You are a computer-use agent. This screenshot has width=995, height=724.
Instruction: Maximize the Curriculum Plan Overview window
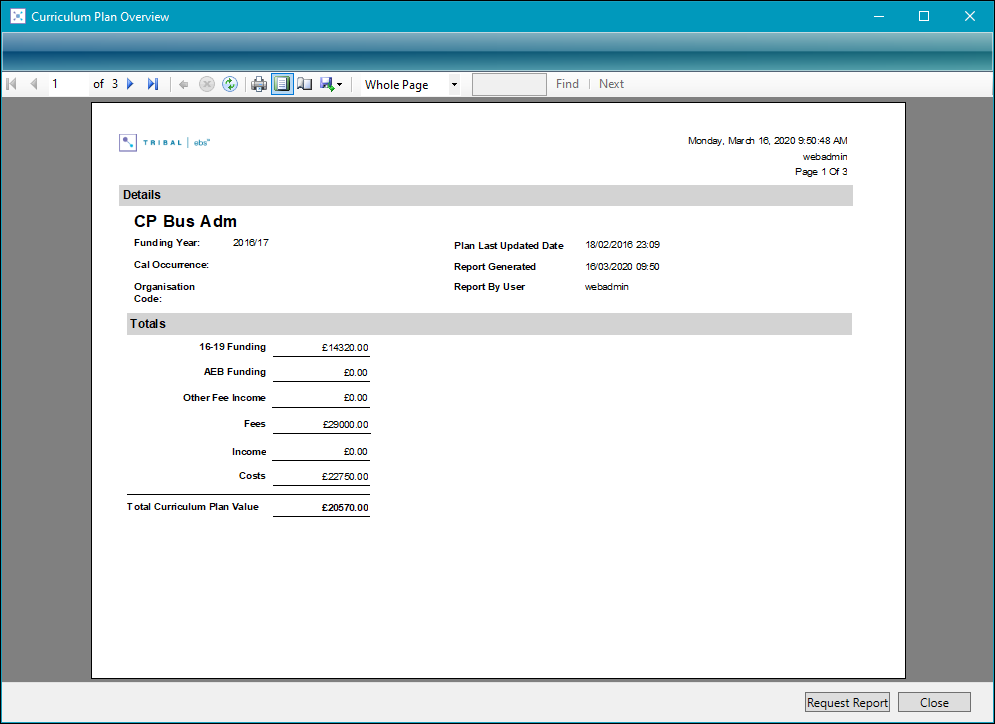924,16
